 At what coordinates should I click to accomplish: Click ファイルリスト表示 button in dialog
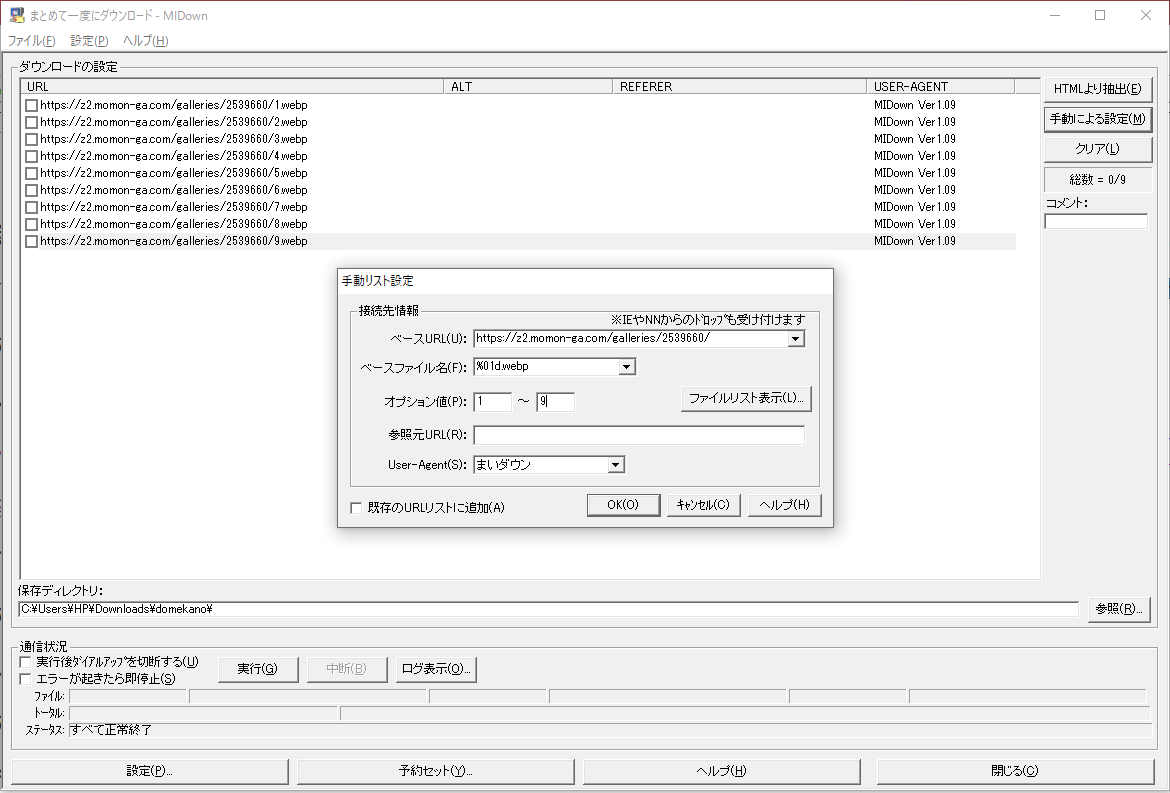coord(745,398)
